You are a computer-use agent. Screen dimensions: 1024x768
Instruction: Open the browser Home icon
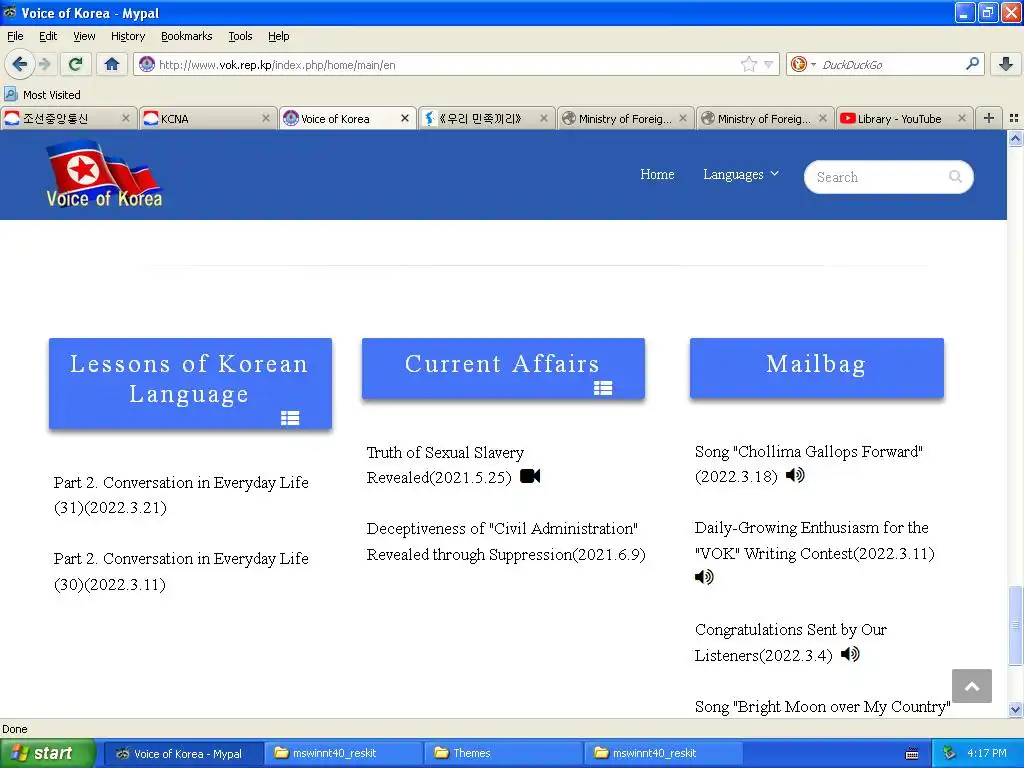tap(112, 64)
